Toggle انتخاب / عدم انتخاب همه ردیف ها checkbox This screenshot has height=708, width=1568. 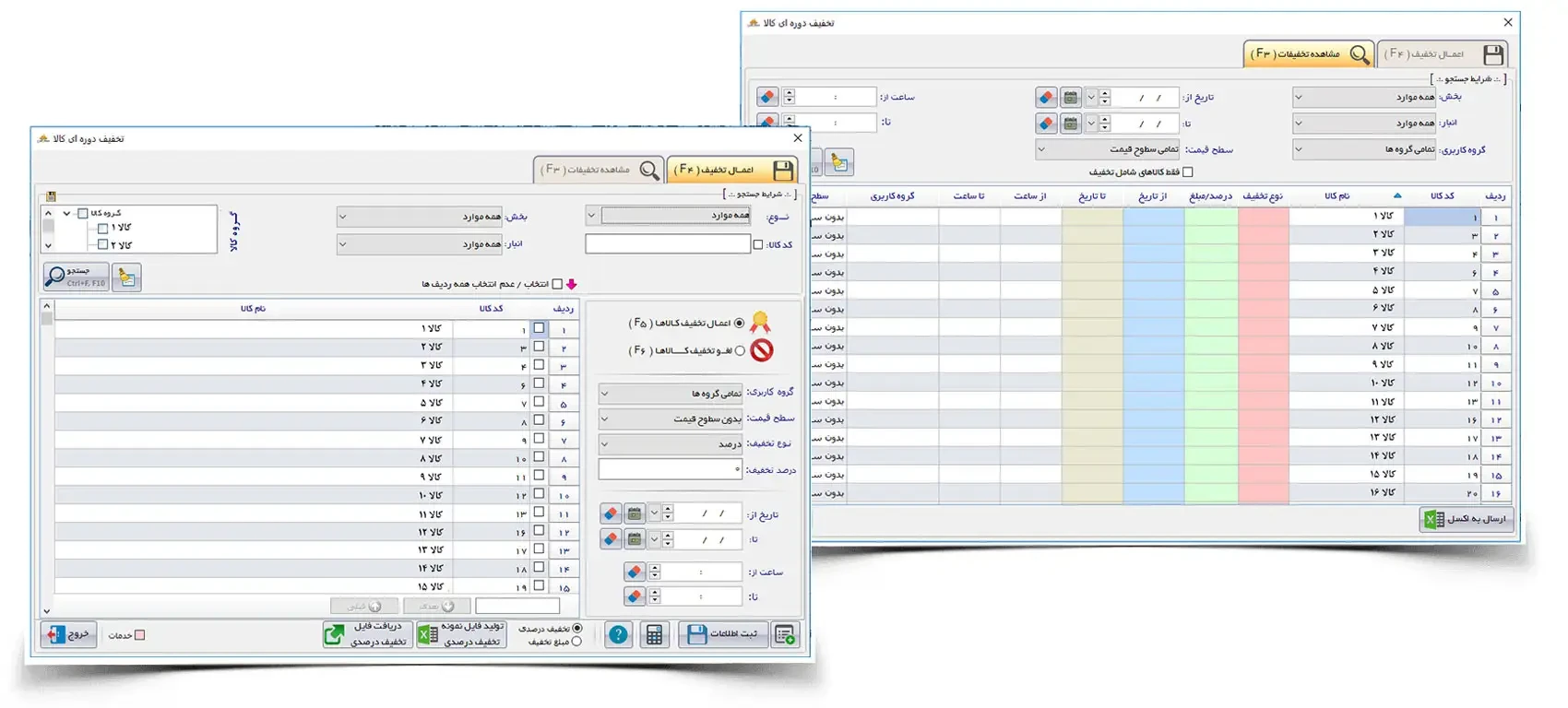pos(557,285)
